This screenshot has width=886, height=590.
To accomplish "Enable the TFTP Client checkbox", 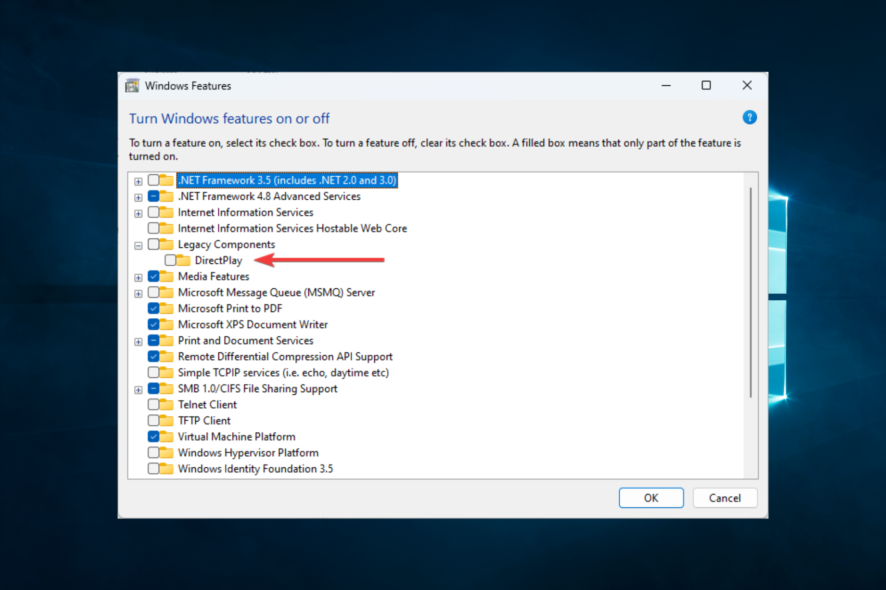I will (153, 420).
